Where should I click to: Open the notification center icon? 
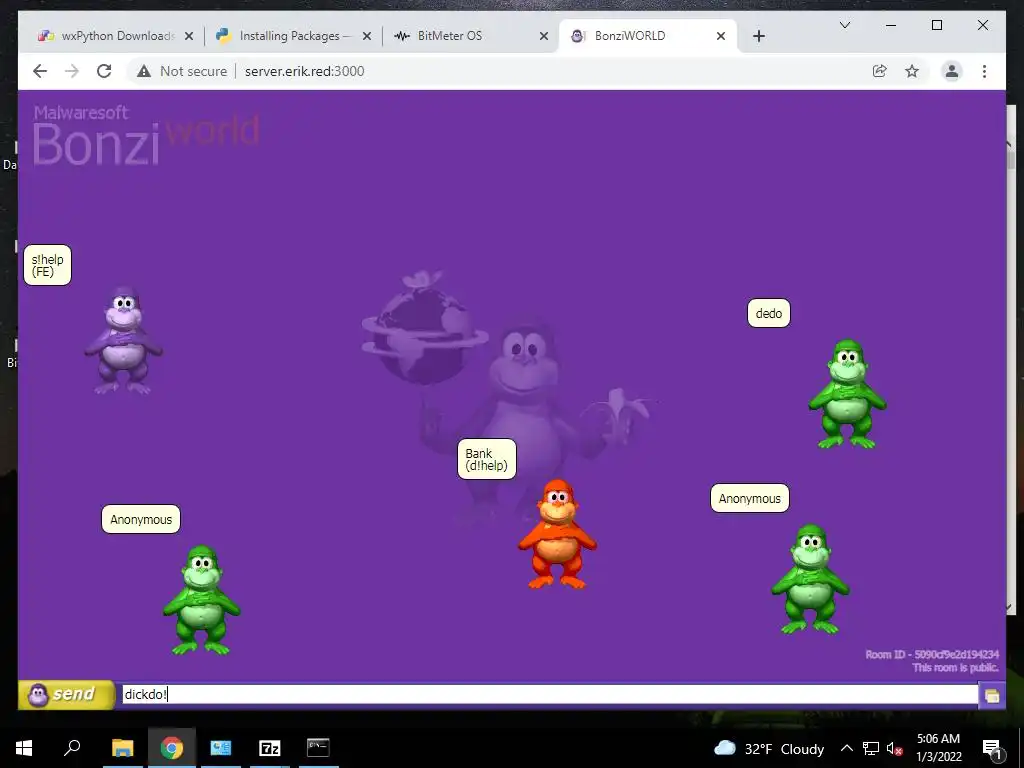[992, 748]
